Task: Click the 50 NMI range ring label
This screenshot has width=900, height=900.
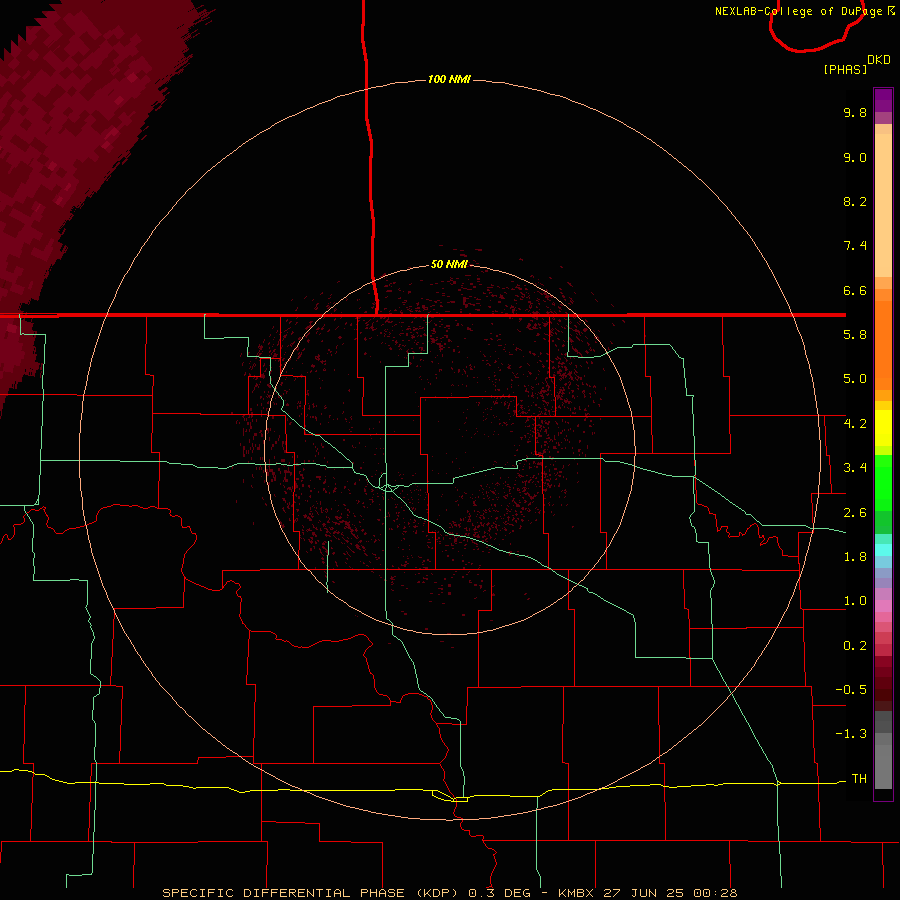Action: 449,264
